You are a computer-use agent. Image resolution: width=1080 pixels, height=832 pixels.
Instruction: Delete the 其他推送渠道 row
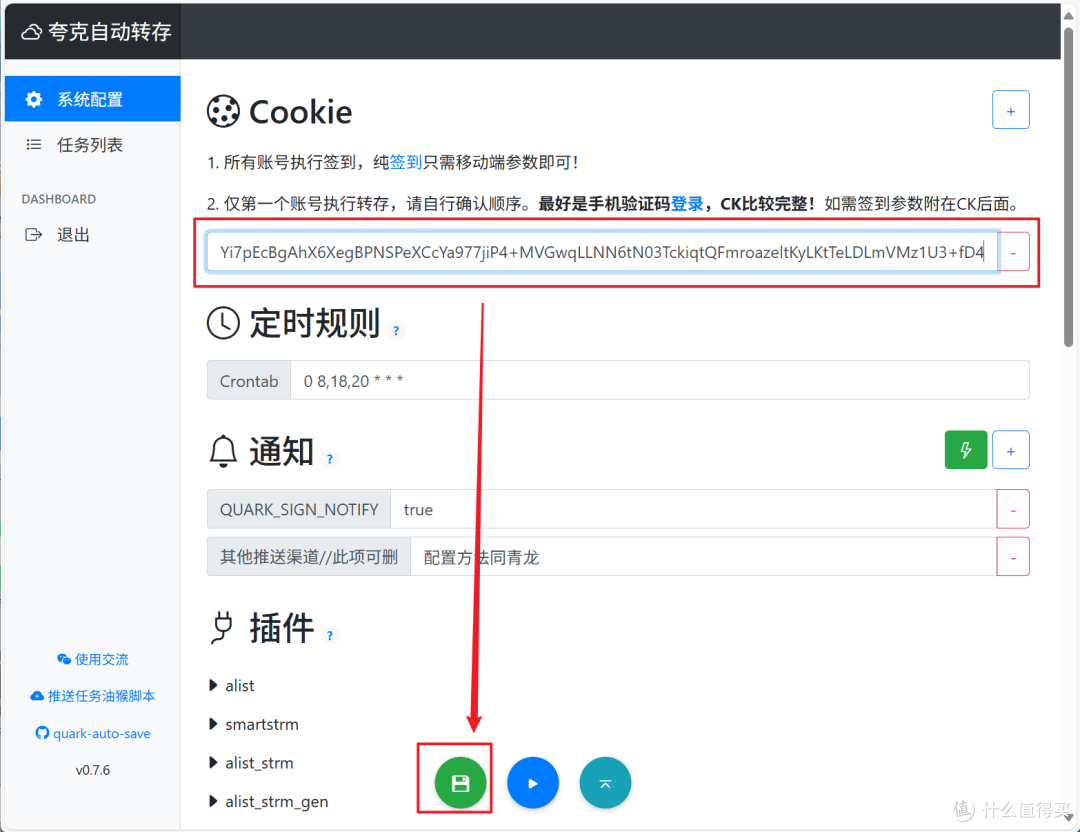(x=1012, y=557)
